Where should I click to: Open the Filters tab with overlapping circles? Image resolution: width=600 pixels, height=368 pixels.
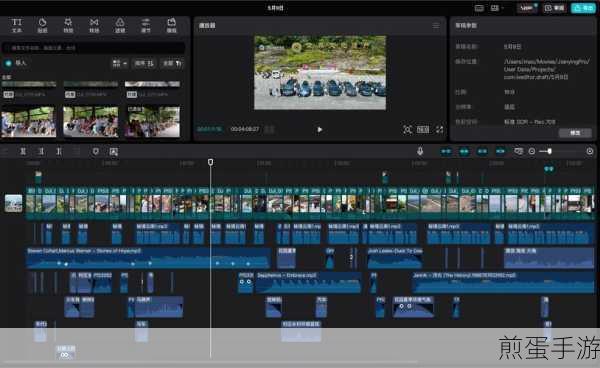[x=120, y=25]
